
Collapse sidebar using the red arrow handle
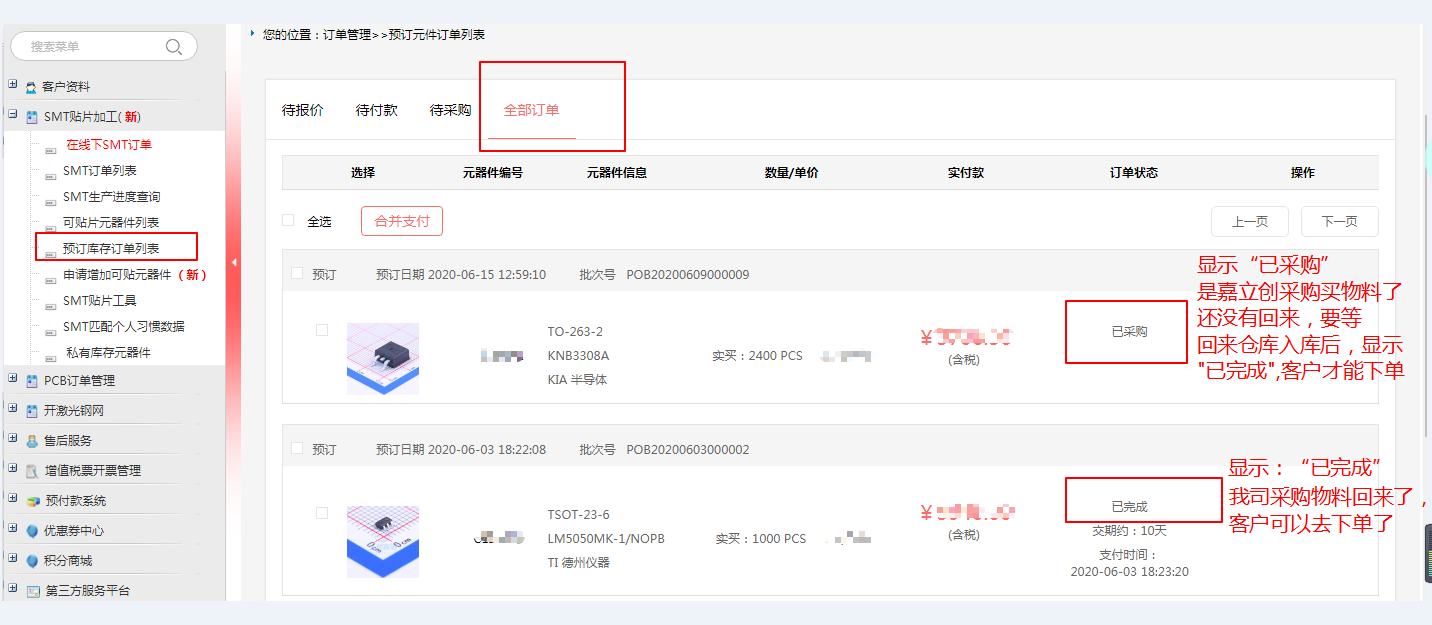tap(233, 263)
